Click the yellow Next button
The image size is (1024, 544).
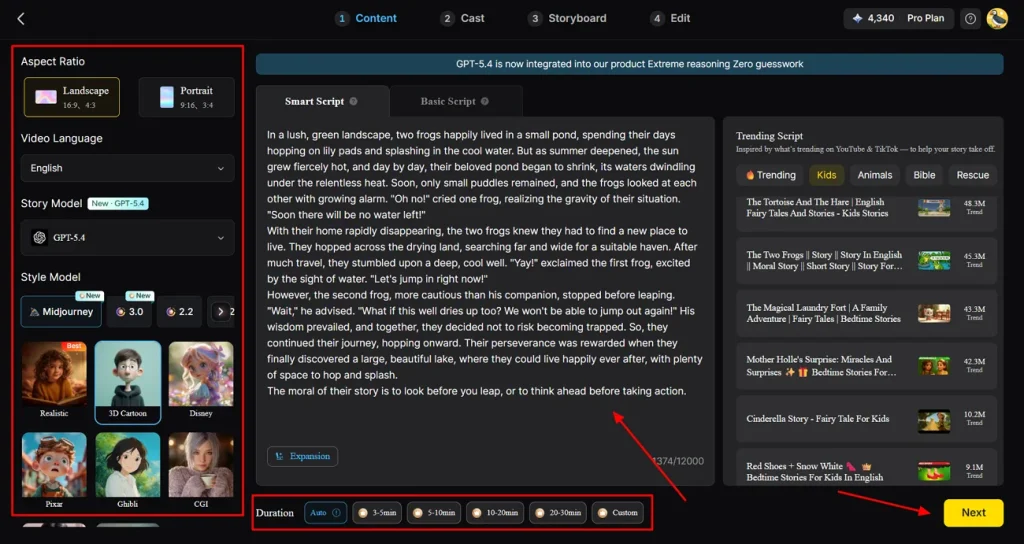tap(973, 513)
